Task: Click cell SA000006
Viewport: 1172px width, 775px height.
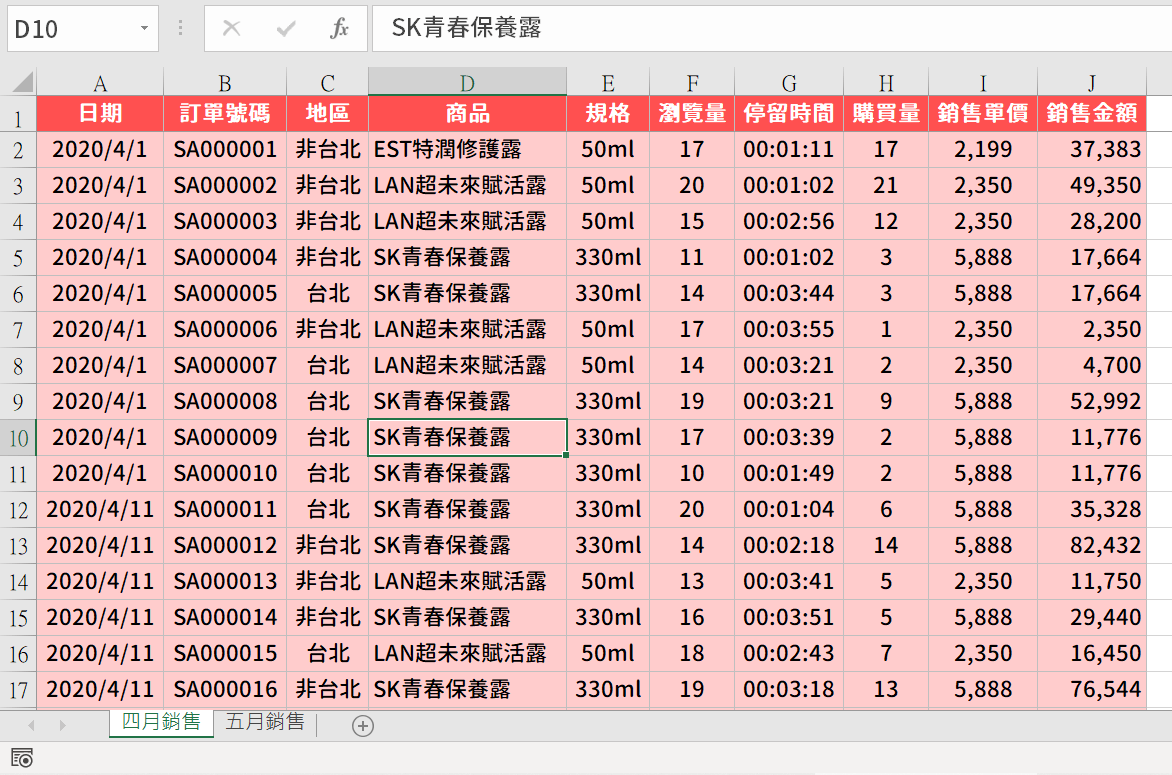Action: click(225, 330)
